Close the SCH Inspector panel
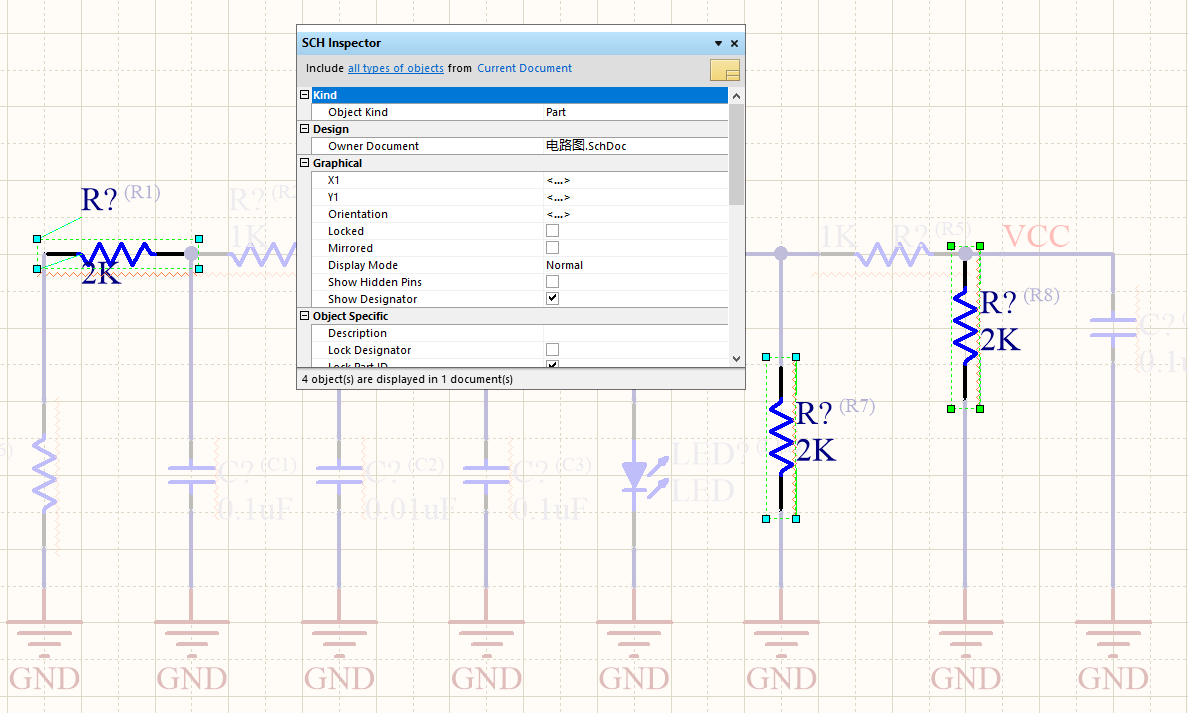The image size is (1188, 713). (x=734, y=43)
